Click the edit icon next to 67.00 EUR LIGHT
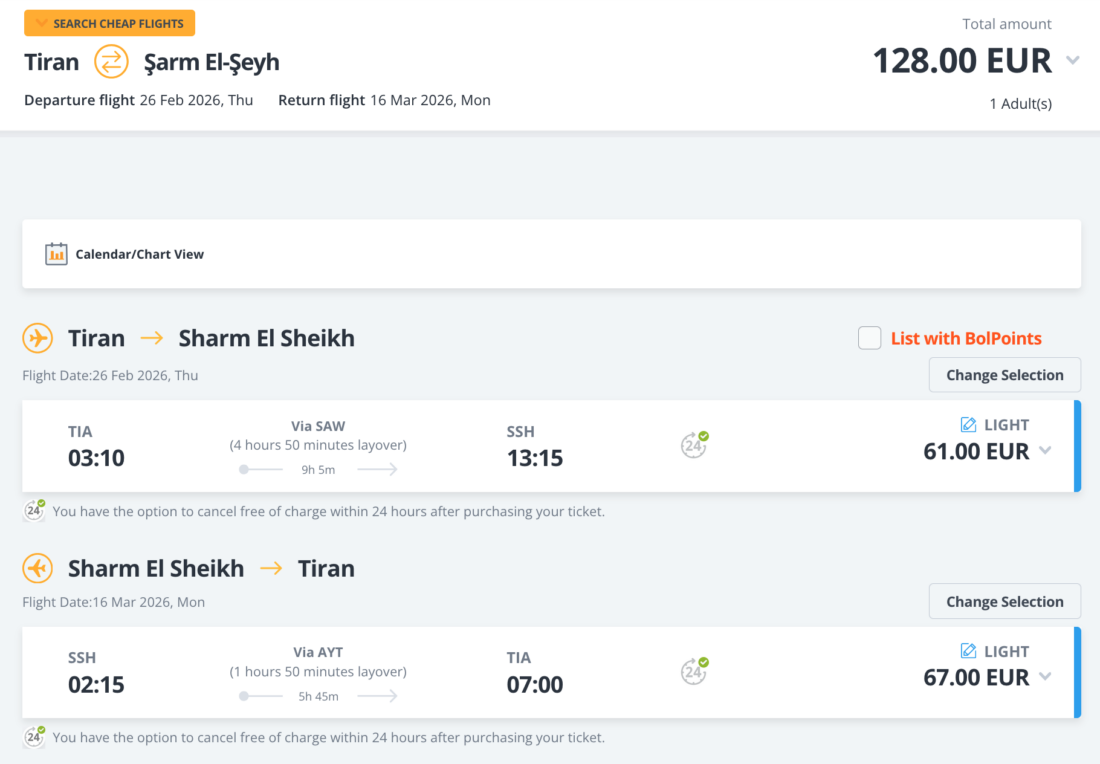Viewport: 1100px width, 764px height. coord(968,651)
